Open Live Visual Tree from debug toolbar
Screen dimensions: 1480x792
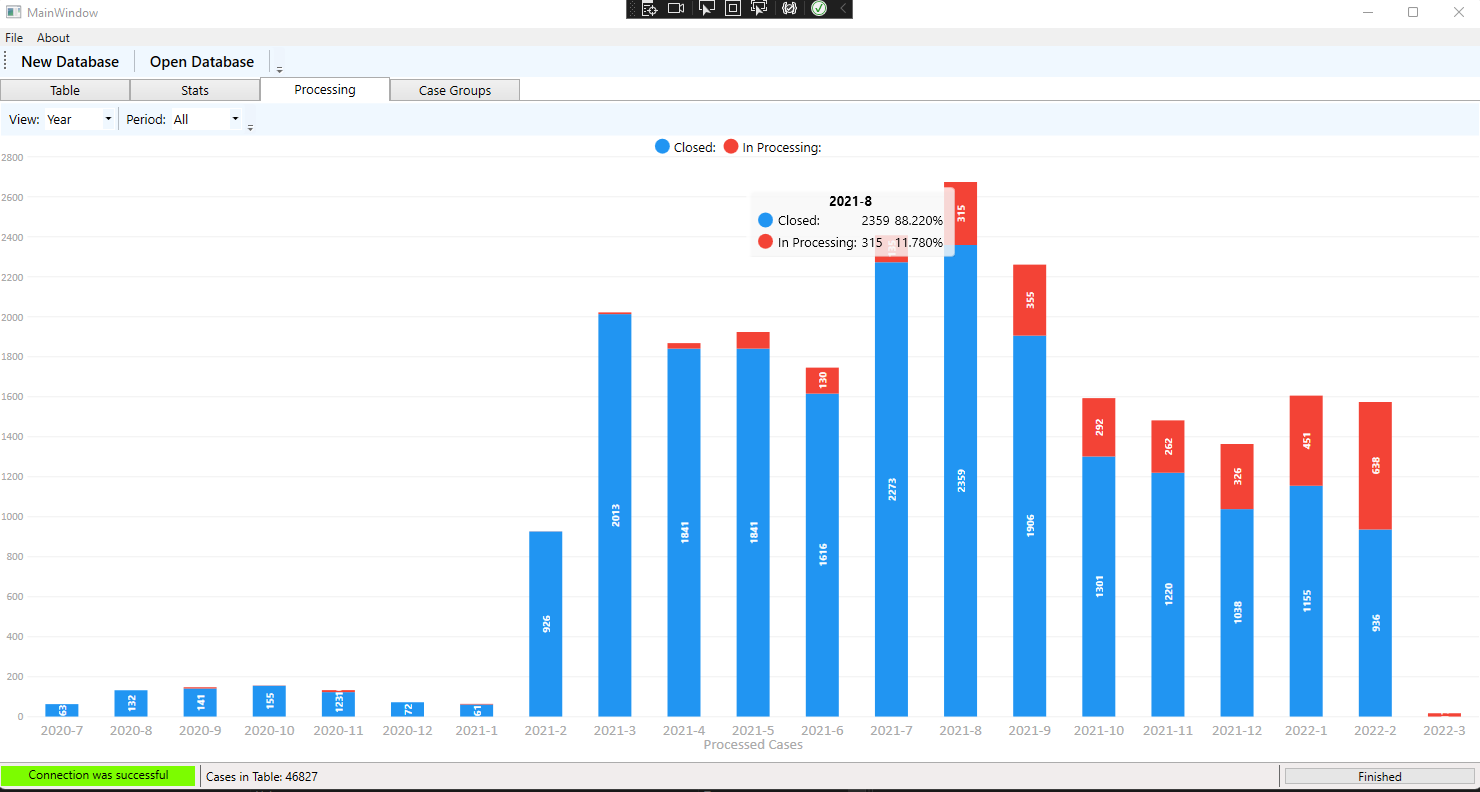[x=649, y=9]
